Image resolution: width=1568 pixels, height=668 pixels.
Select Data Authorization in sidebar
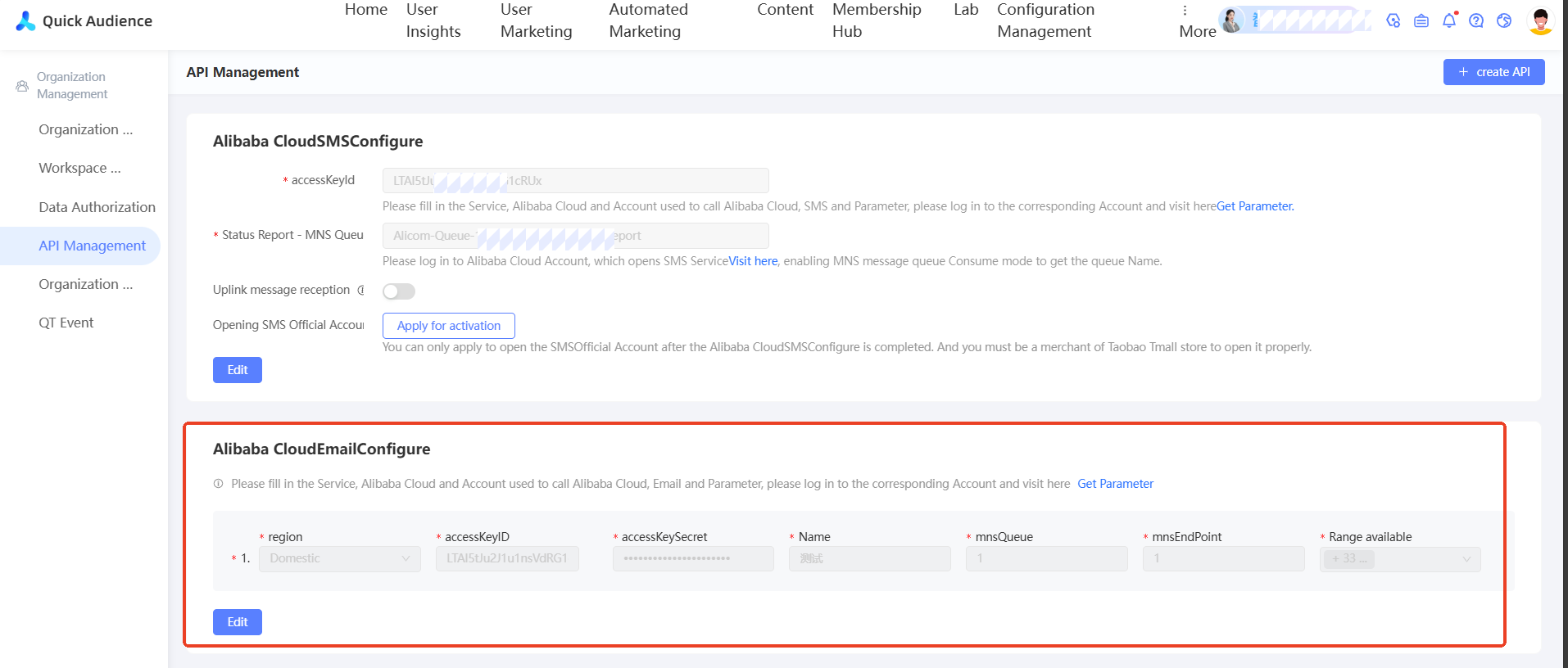click(x=97, y=207)
